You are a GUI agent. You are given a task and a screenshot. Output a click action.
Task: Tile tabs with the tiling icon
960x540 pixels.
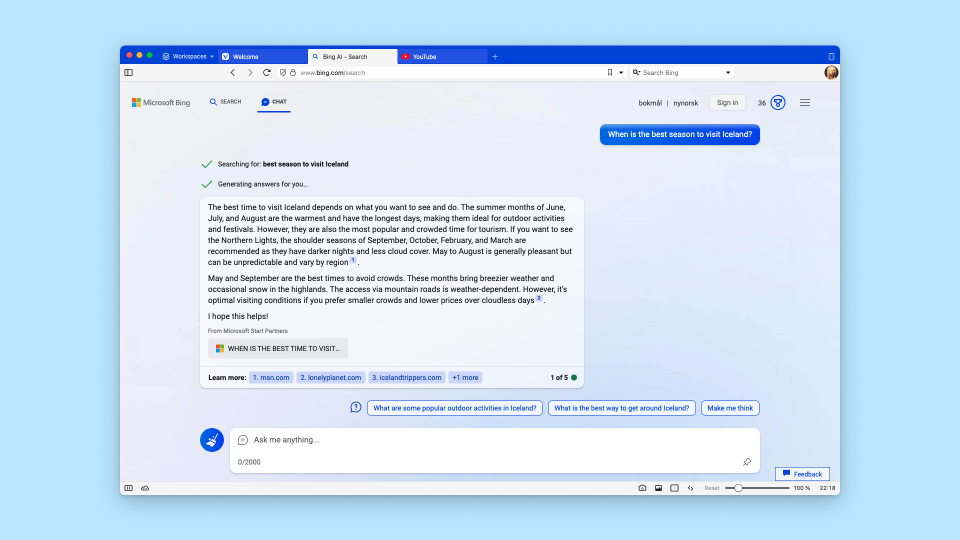(x=674, y=488)
